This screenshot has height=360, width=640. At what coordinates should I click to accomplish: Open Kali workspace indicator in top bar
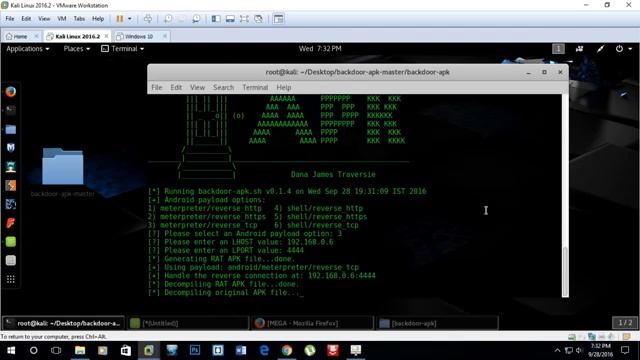pyautogui.click(x=558, y=49)
